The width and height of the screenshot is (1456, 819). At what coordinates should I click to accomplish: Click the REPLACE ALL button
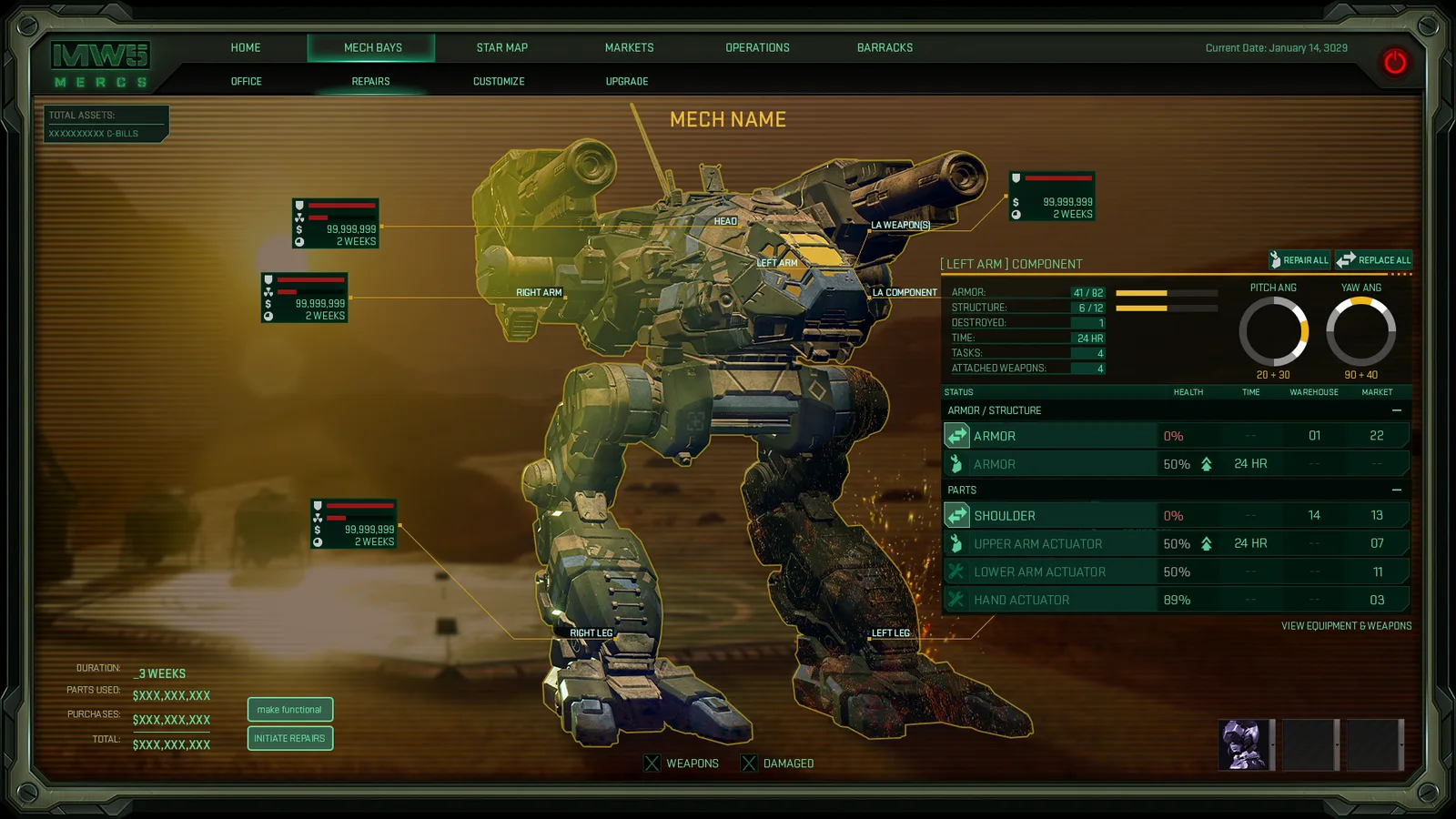[1373, 259]
